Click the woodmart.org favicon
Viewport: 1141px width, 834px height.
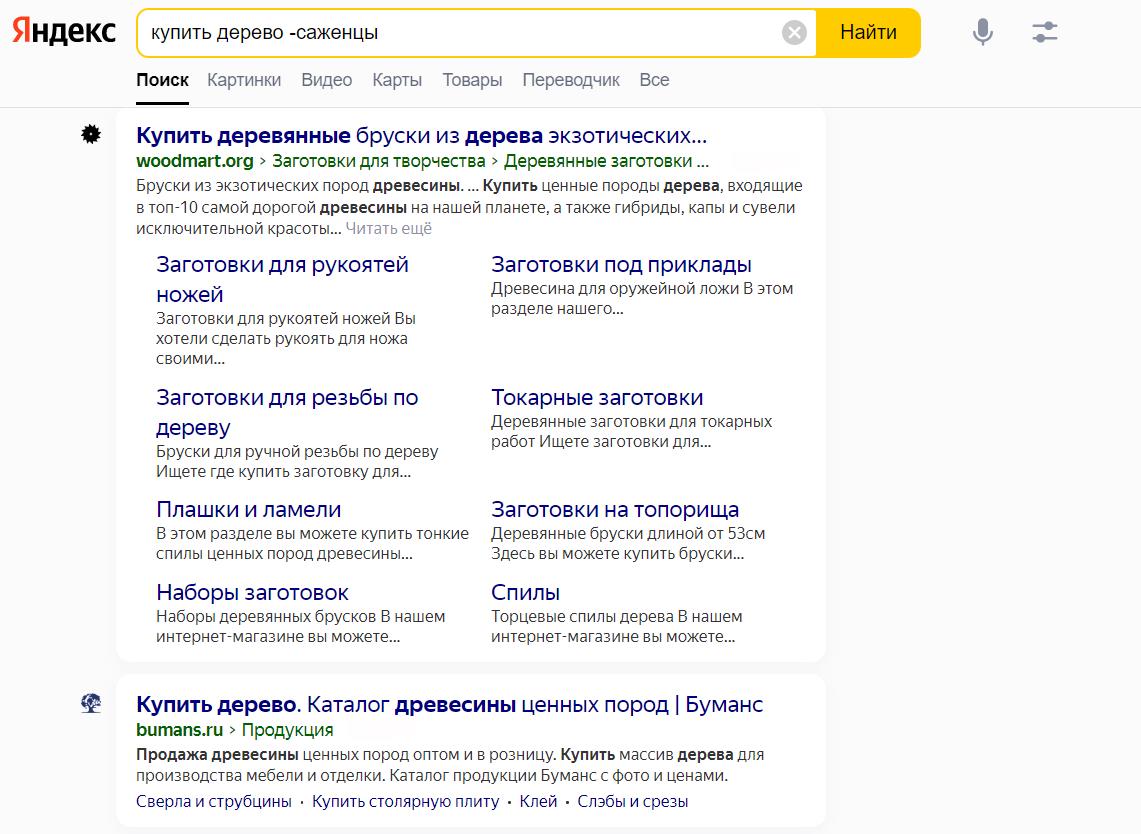[x=91, y=134]
